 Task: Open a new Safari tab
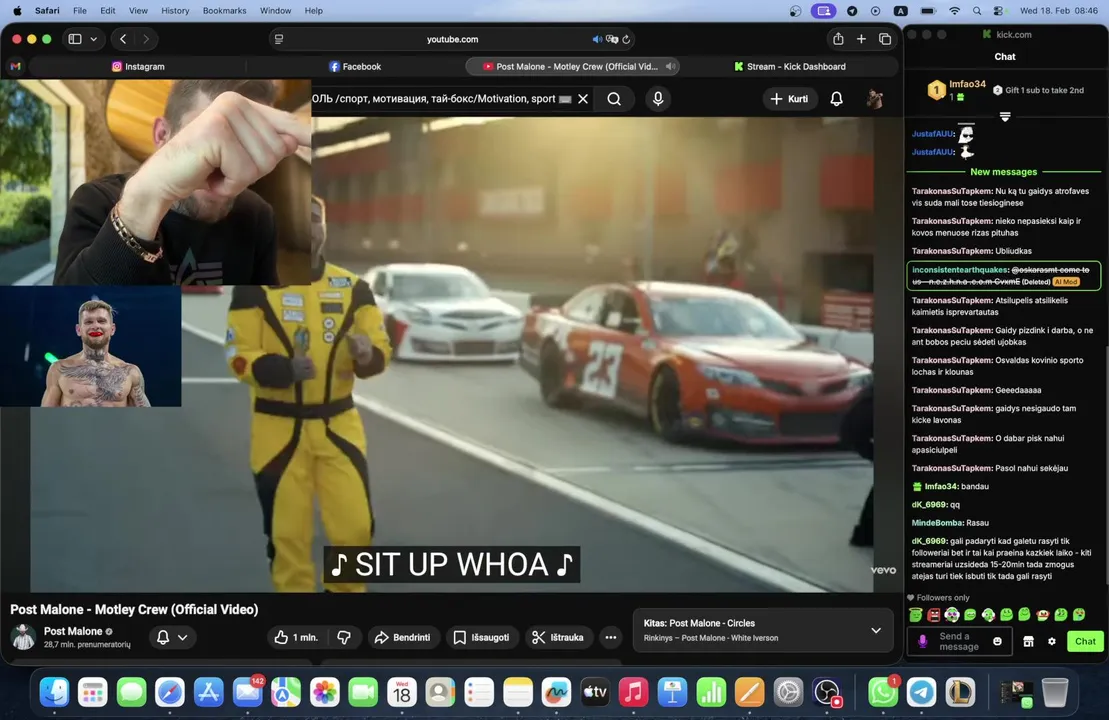[861, 39]
